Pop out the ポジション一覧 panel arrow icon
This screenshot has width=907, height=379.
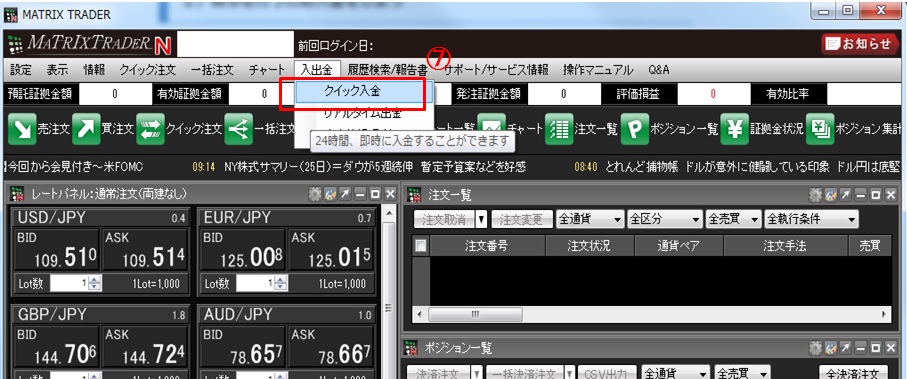click(x=846, y=348)
